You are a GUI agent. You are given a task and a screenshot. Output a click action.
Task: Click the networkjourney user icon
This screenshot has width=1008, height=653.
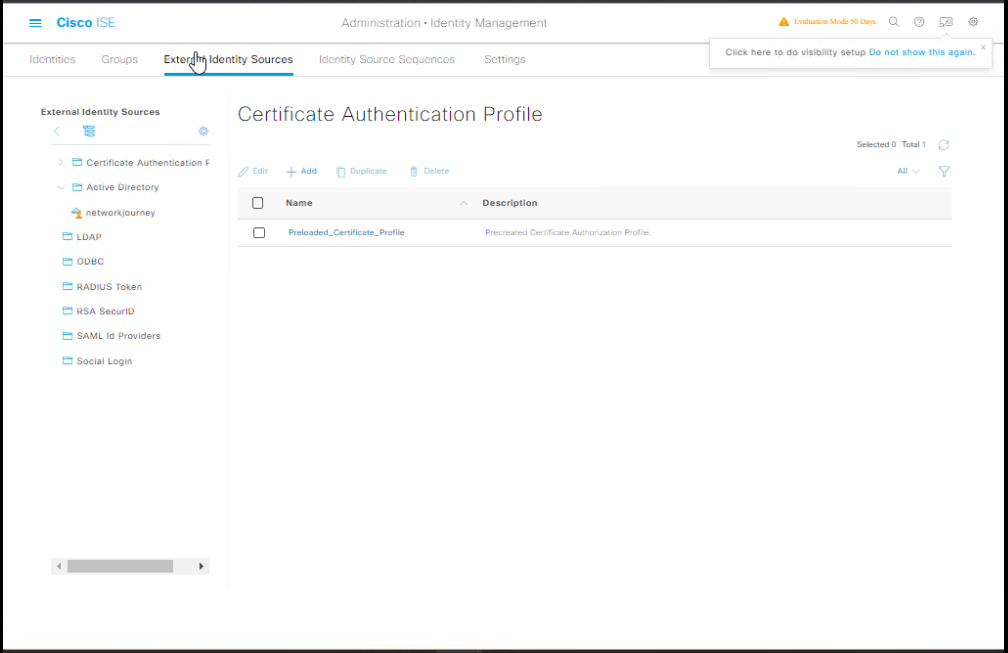pos(76,213)
